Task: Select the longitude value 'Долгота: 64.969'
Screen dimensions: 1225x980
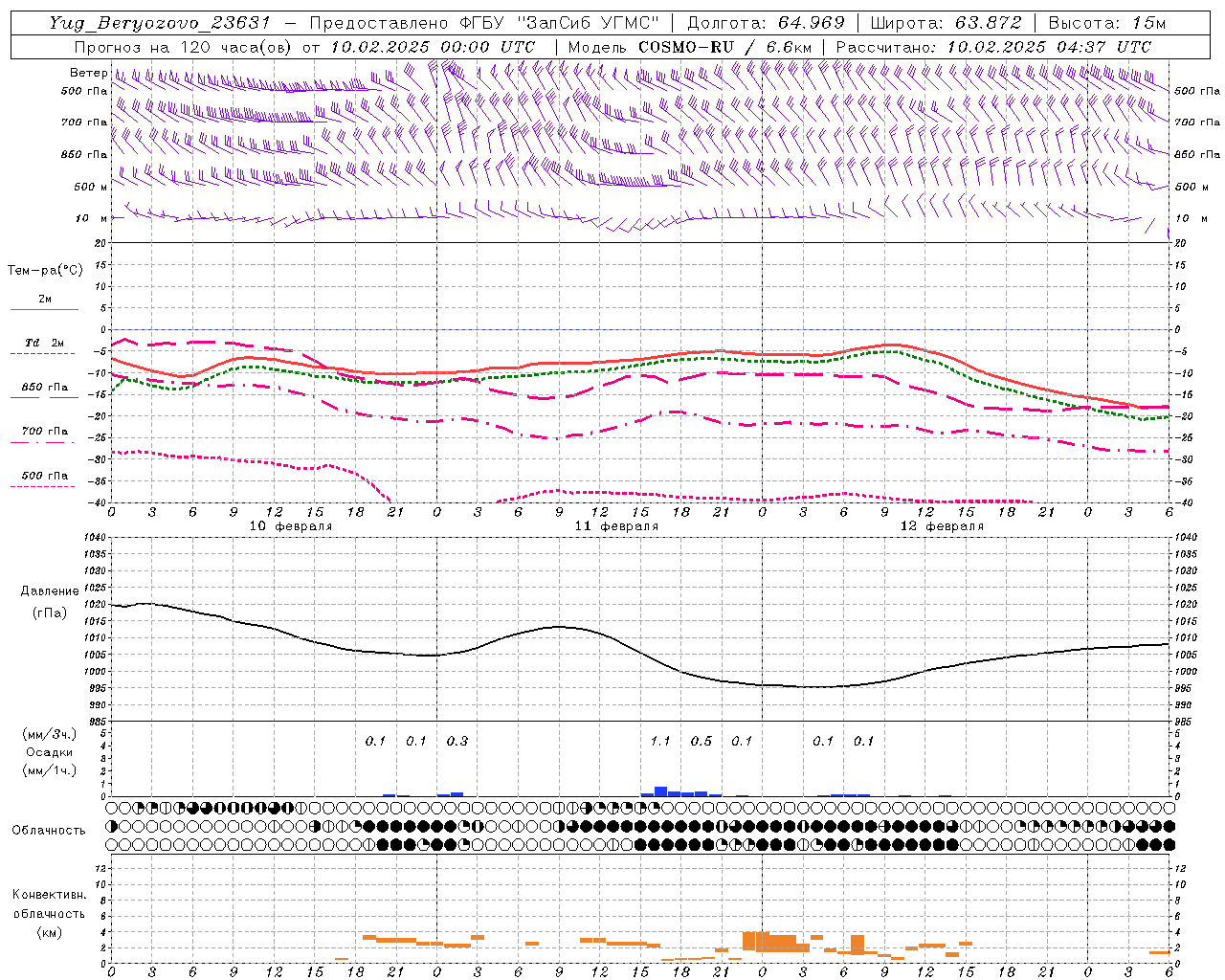Action: pos(766,23)
